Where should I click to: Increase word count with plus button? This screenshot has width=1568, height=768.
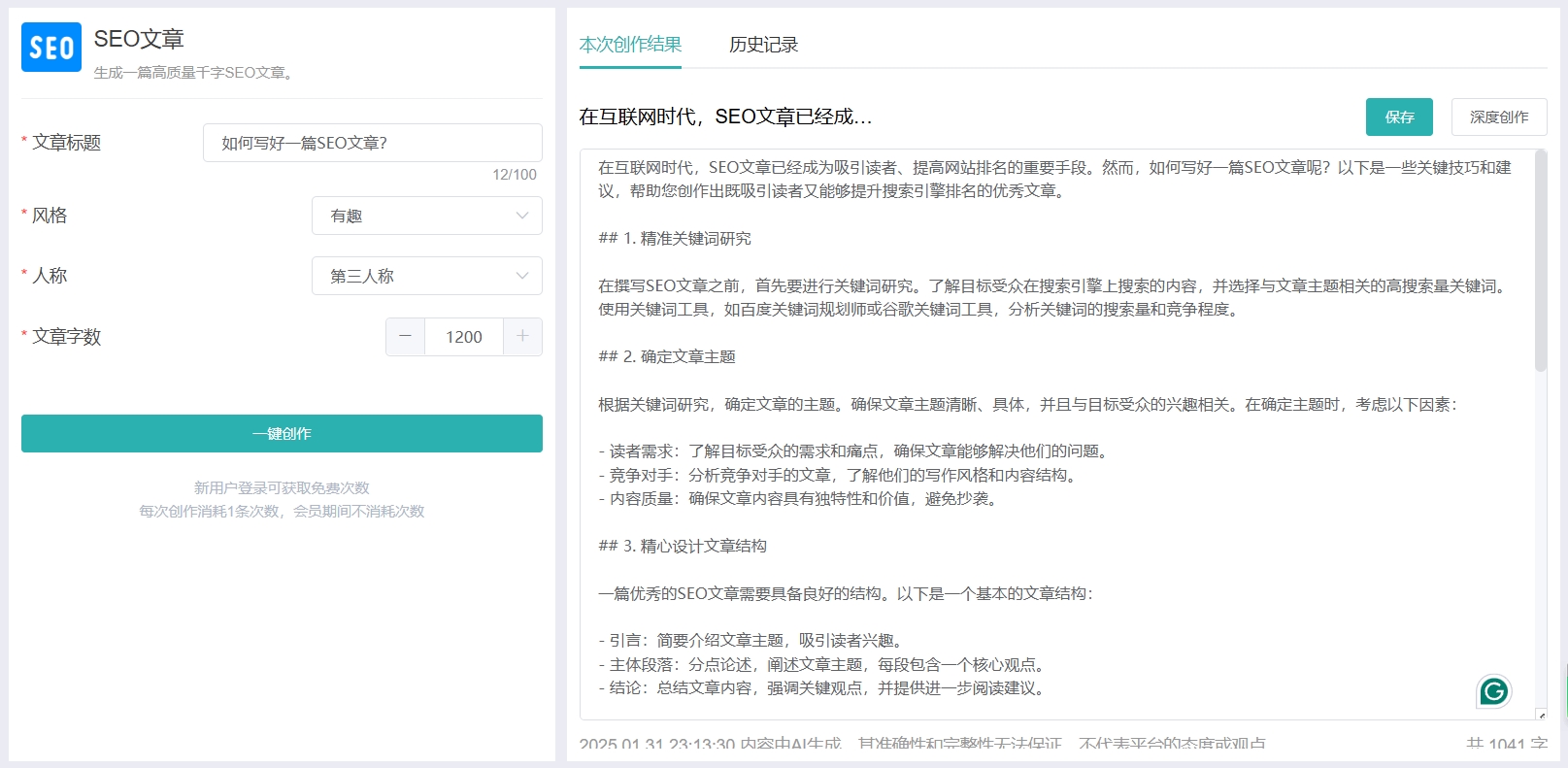click(522, 336)
